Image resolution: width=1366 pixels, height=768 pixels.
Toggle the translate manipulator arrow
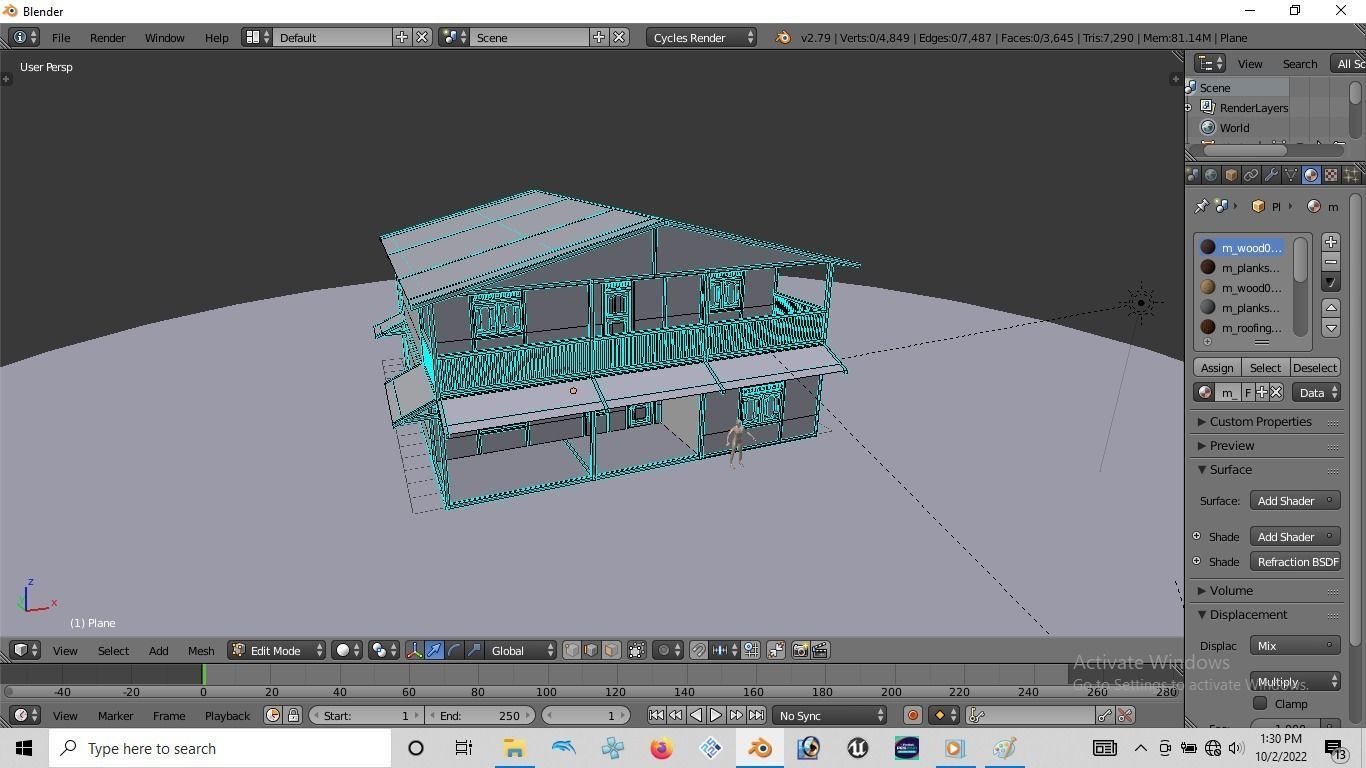pyautogui.click(x=435, y=651)
